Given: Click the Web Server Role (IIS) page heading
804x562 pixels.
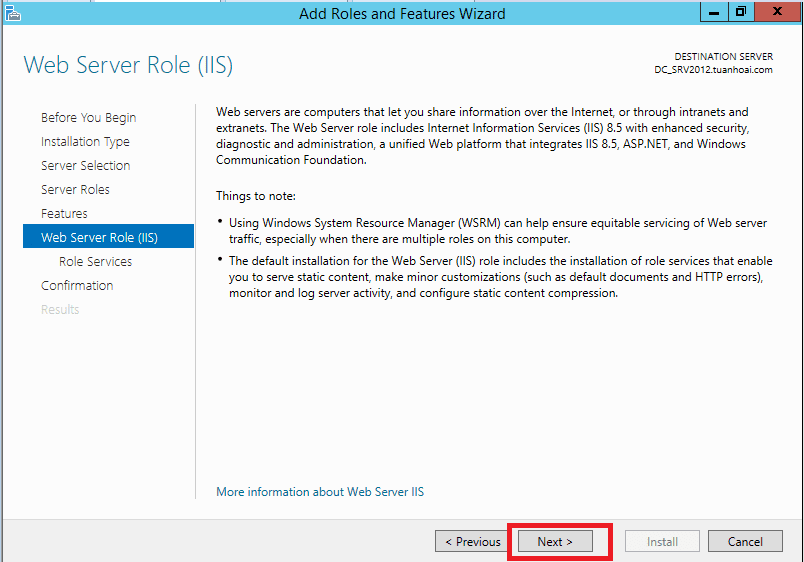Looking at the screenshot, I should coord(128,66).
